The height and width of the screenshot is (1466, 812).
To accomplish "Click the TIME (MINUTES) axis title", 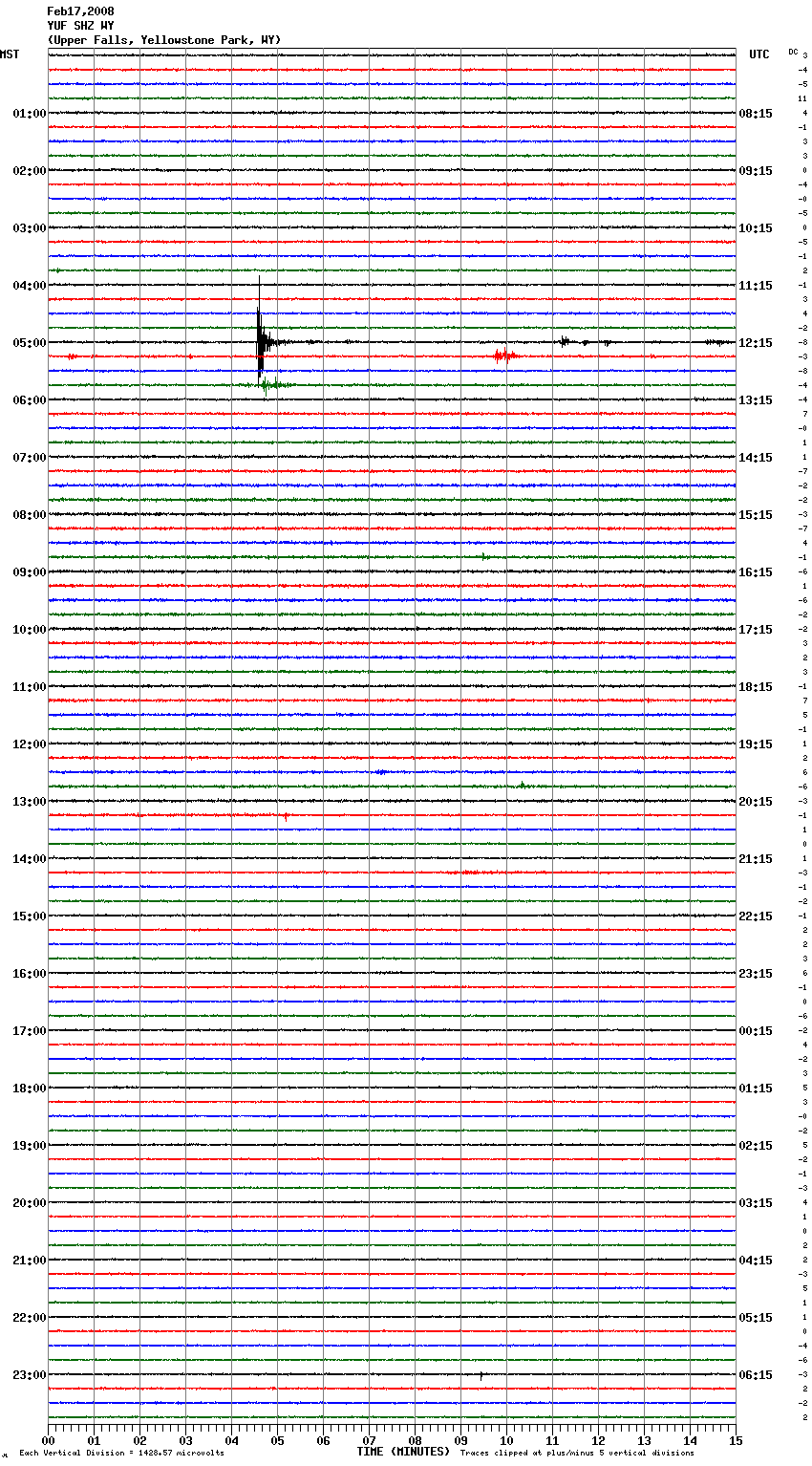I will click(x=403, y=1452).
